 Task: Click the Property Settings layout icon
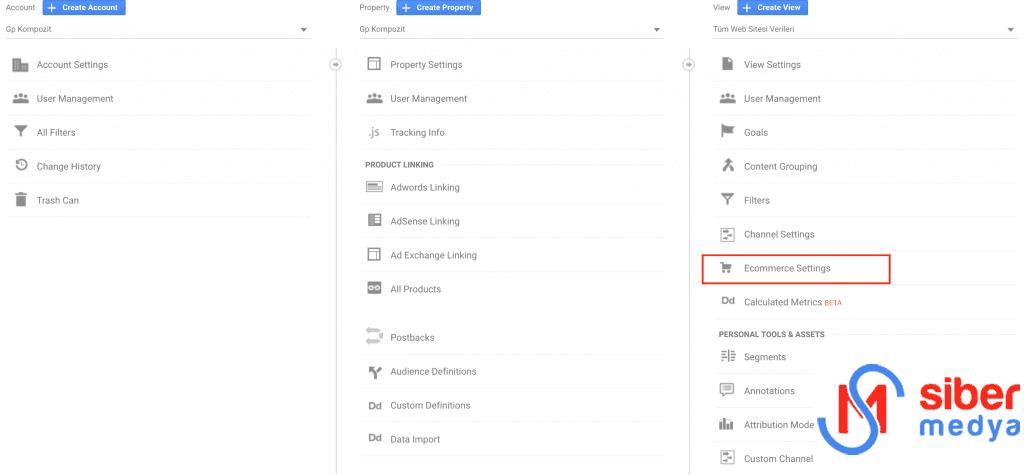click(x=374, y=64)
